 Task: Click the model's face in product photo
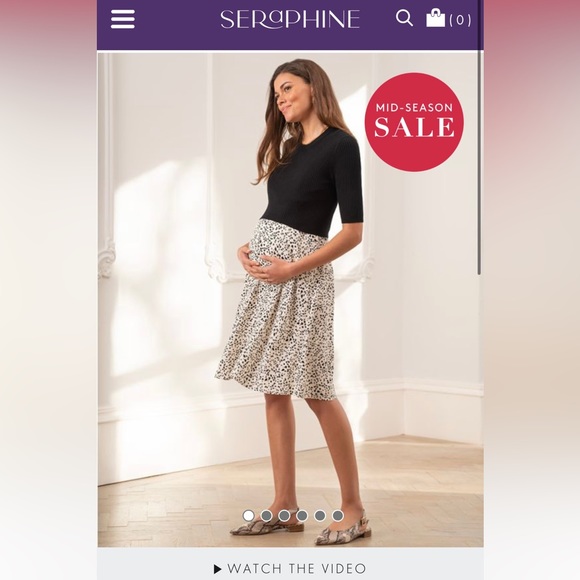(288, 97)
